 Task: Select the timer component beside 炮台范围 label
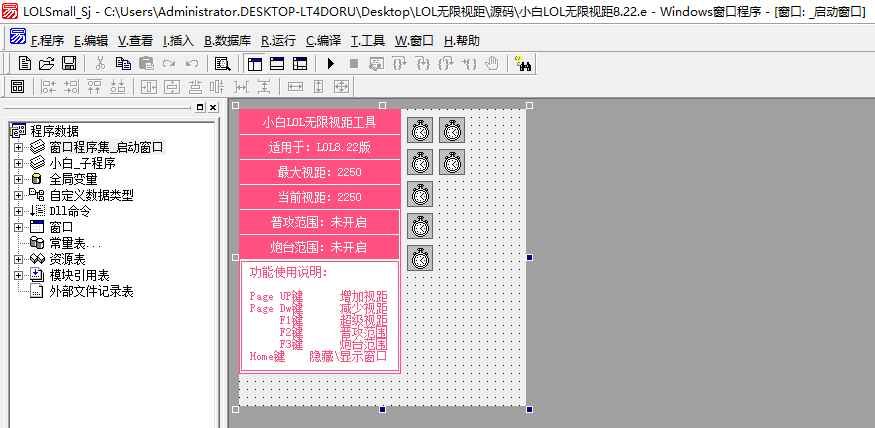[x=420, y=257]
